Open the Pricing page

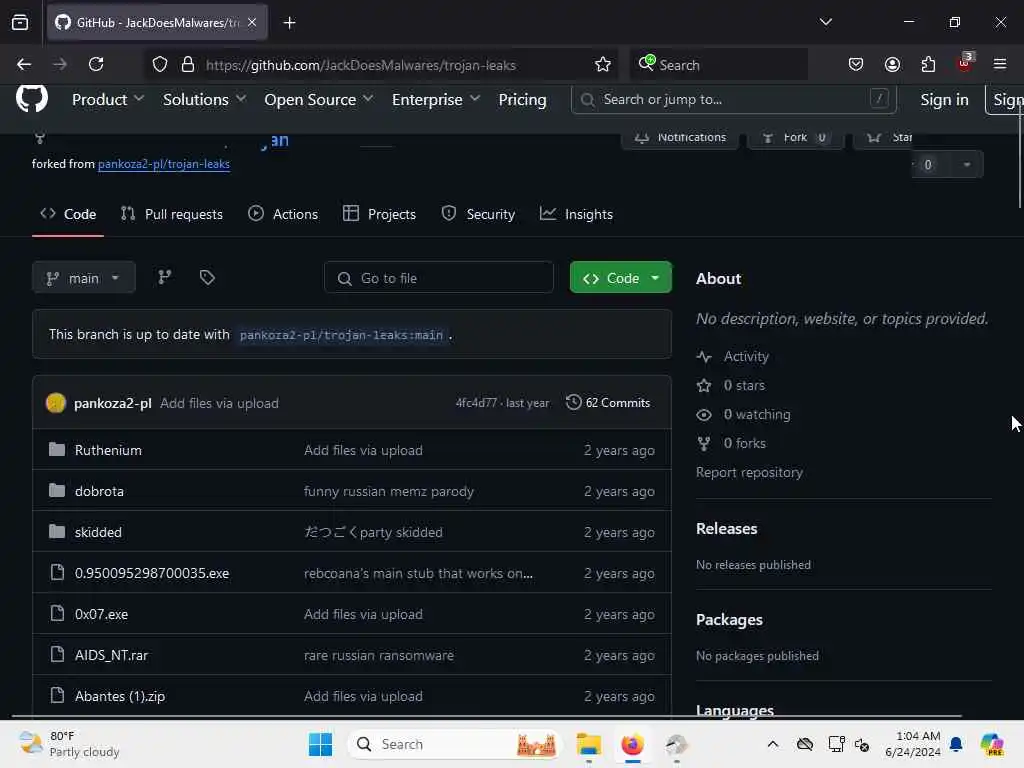522,99
